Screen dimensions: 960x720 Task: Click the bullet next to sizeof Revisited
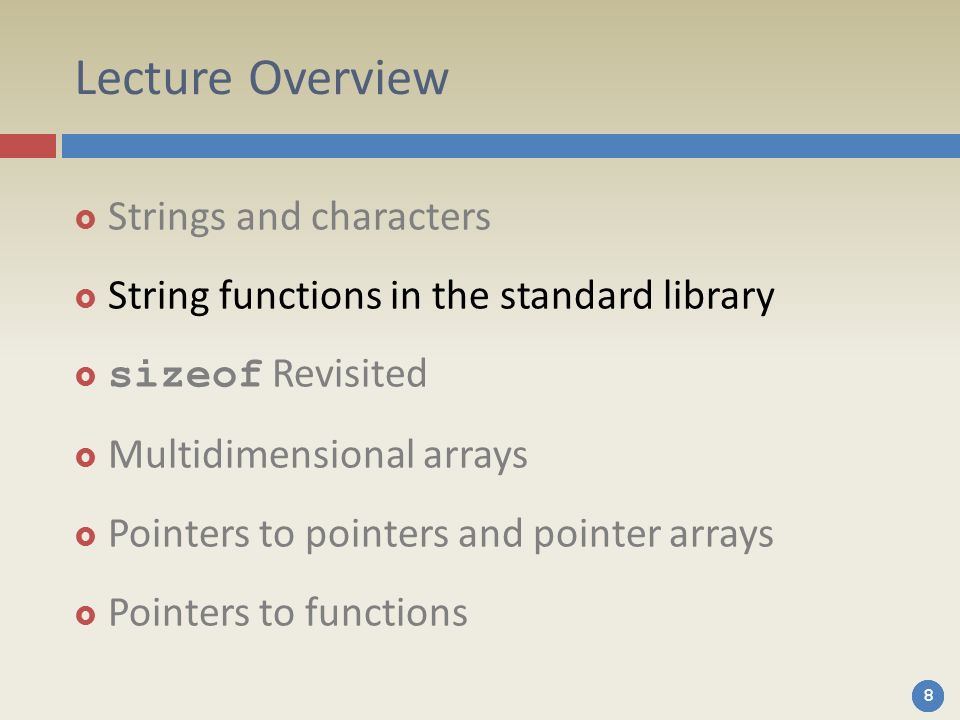pos(86,376)
